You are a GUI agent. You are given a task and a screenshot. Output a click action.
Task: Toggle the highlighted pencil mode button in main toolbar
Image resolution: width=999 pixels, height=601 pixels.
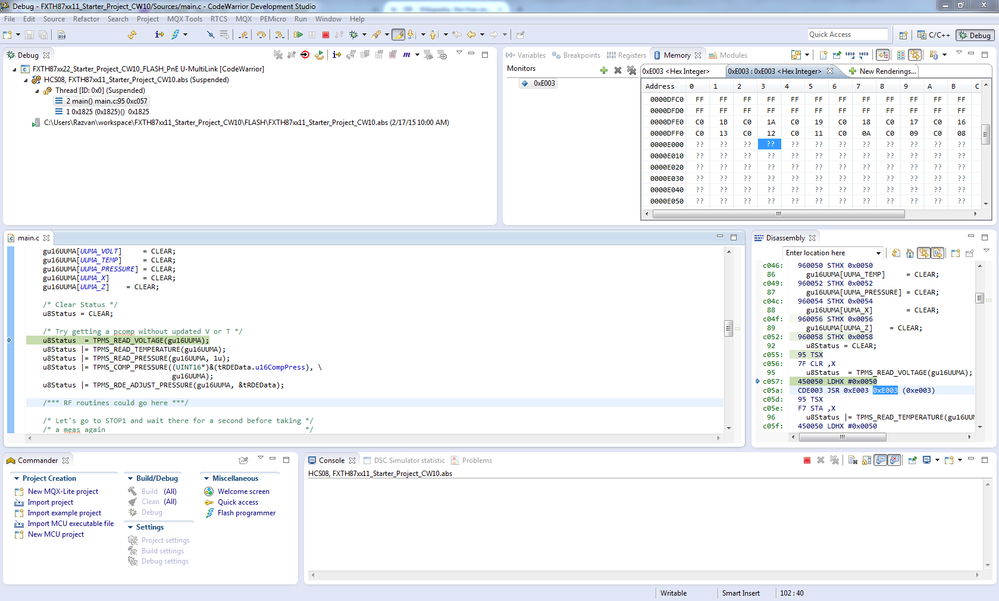tap(399, 35)
